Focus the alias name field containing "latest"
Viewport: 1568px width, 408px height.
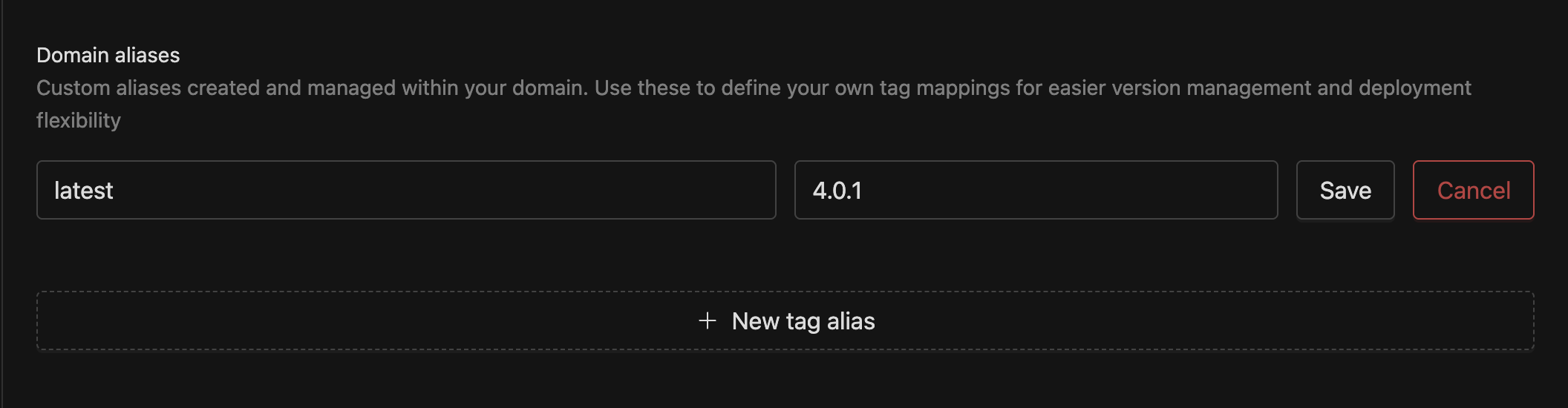(405, 191)
